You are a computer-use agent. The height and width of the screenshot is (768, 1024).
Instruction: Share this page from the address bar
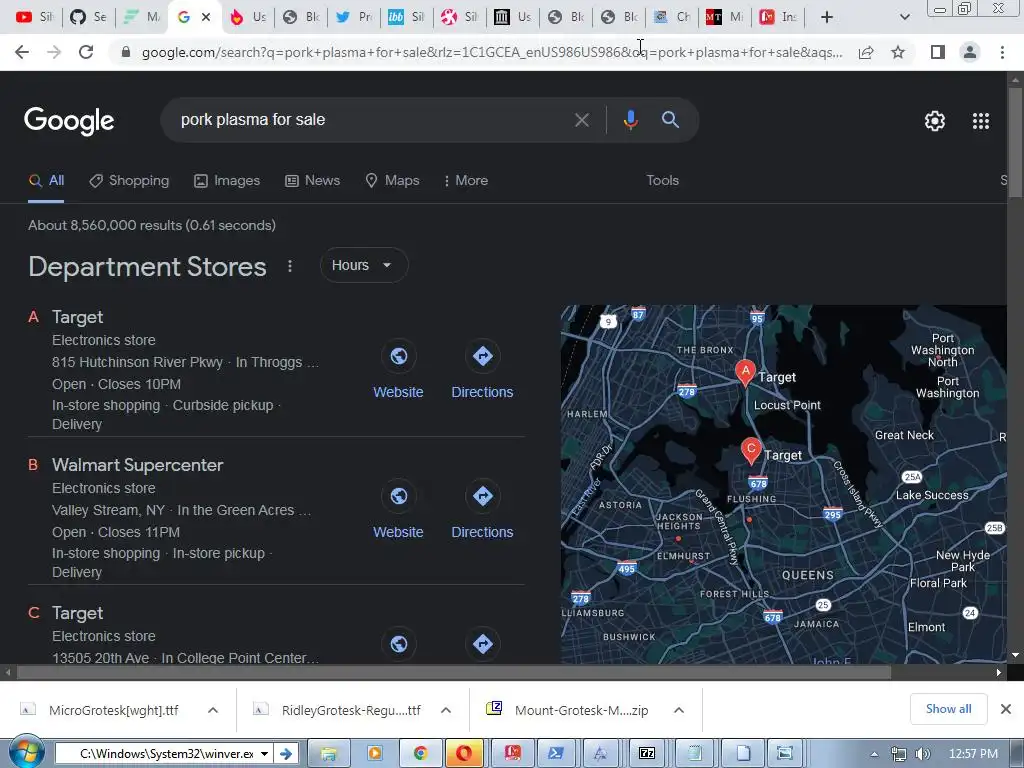pos(866,52)
